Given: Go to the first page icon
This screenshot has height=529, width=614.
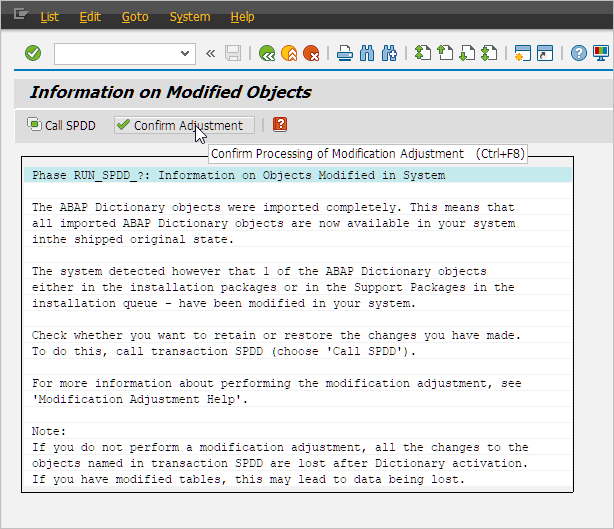Looking at the screenshot, I should (x=422, y=53).
